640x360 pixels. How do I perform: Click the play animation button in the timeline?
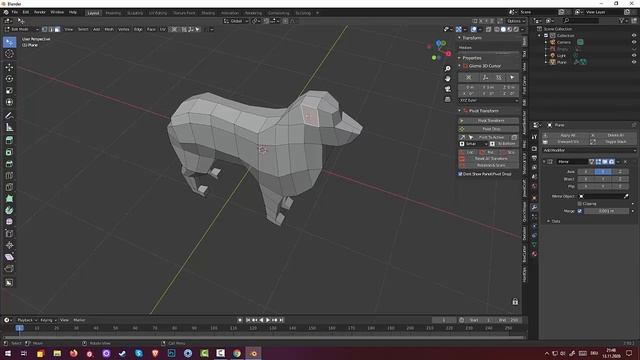[268, 320]
